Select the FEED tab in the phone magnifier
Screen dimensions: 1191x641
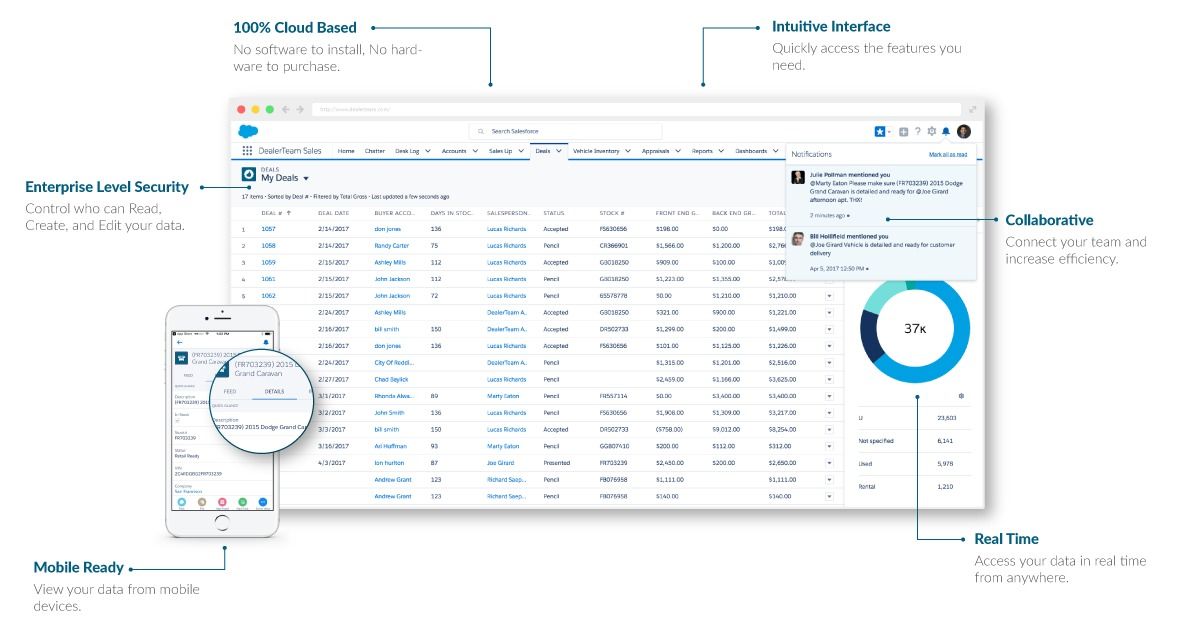coord(229,391)
